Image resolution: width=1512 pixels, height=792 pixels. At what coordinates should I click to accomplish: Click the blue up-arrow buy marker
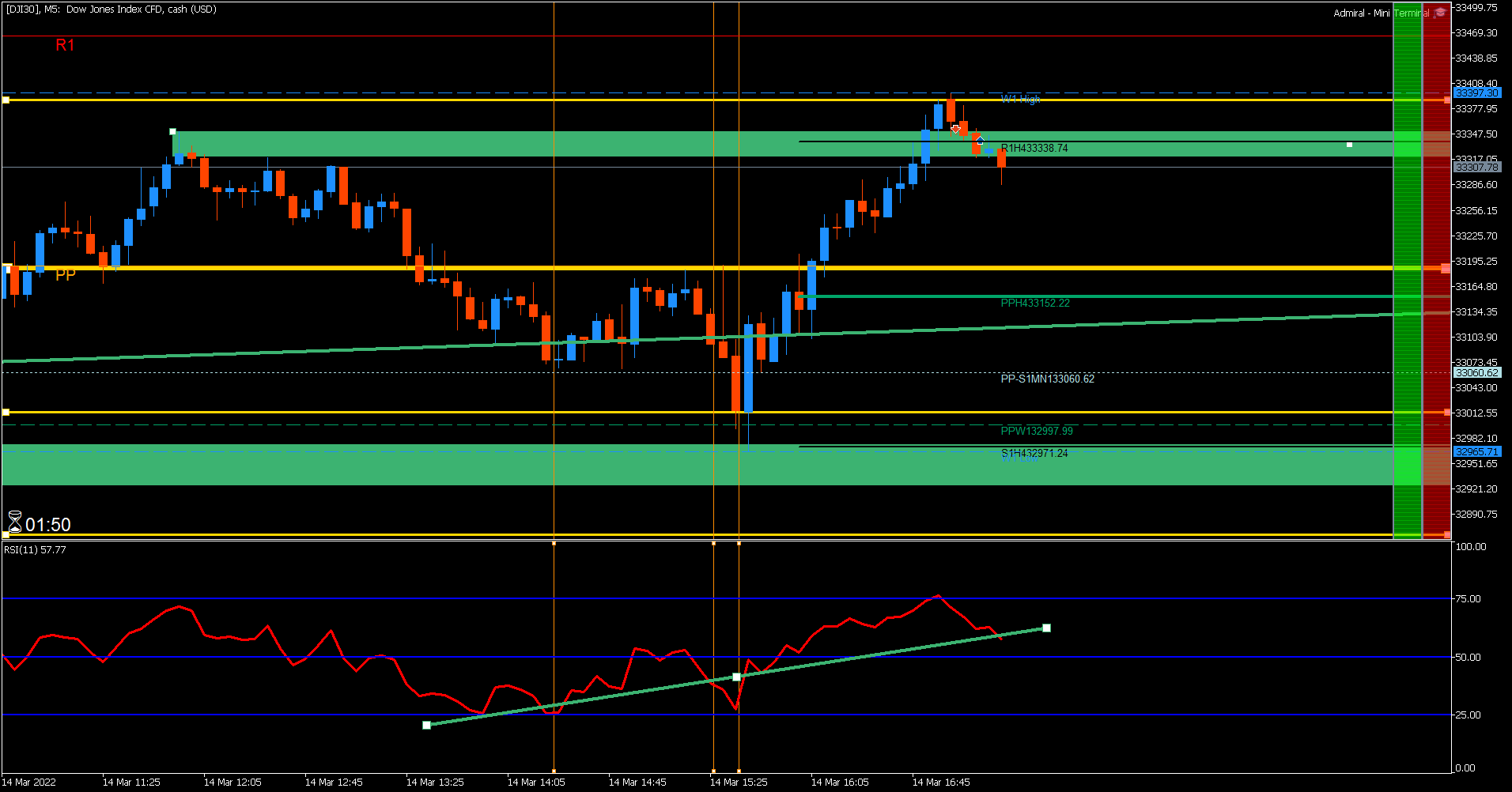[x=981, y=140]
